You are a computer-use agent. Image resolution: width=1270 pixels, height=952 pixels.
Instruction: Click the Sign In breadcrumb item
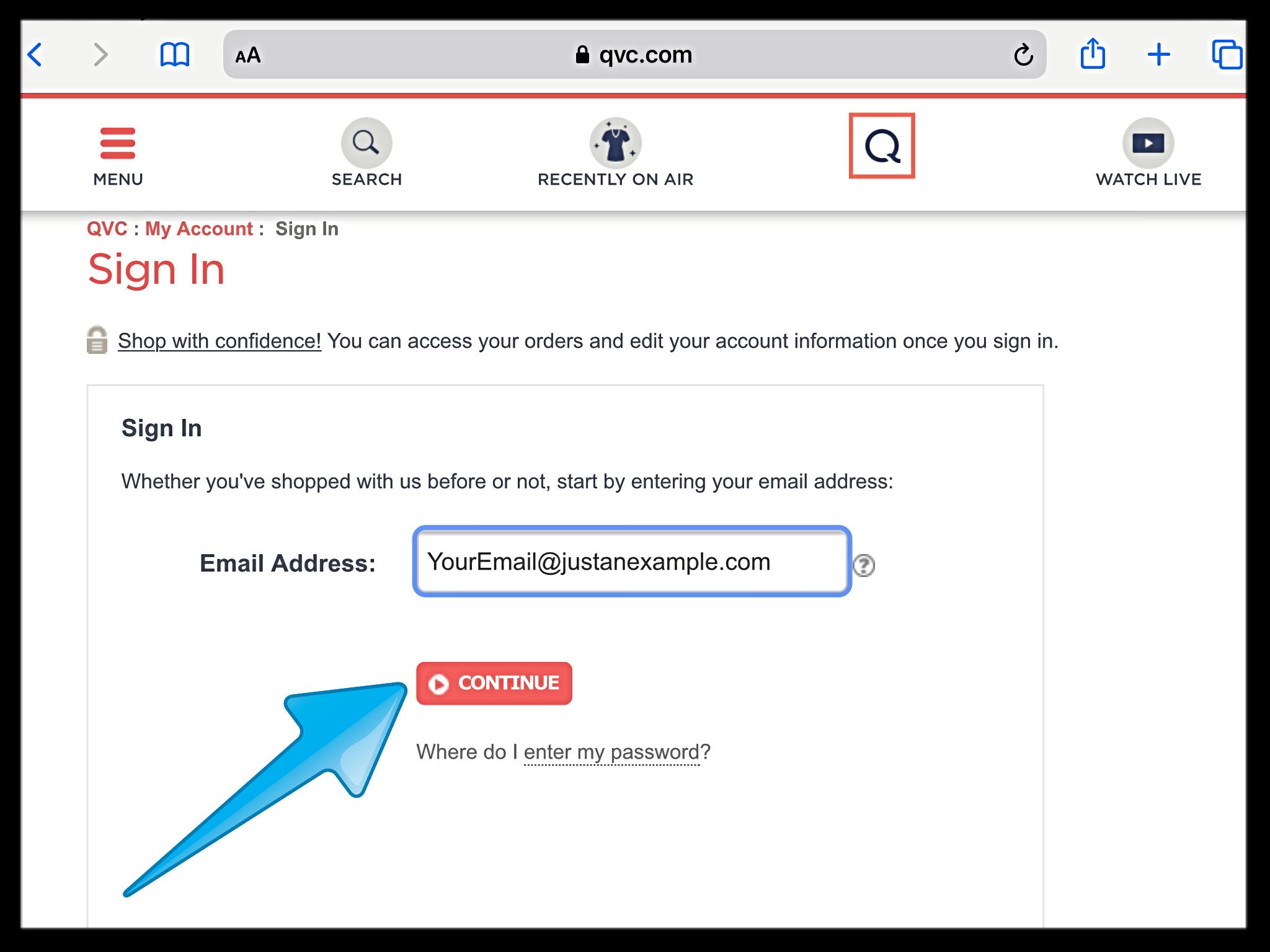point(307,228)
